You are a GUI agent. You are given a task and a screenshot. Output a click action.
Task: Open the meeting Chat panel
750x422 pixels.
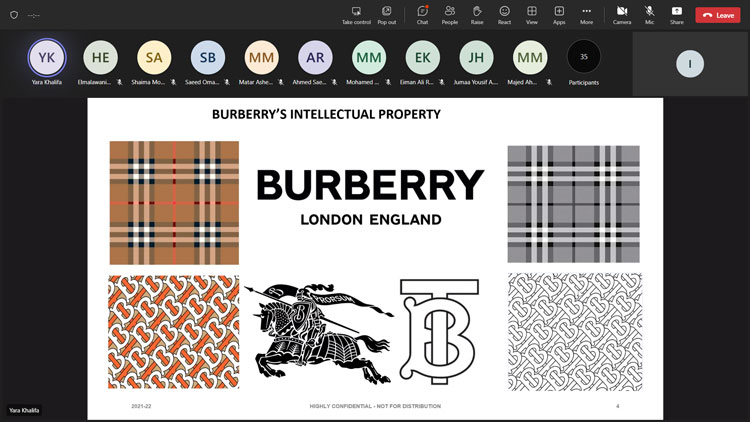pyautogui.click(x=422, y=14)
